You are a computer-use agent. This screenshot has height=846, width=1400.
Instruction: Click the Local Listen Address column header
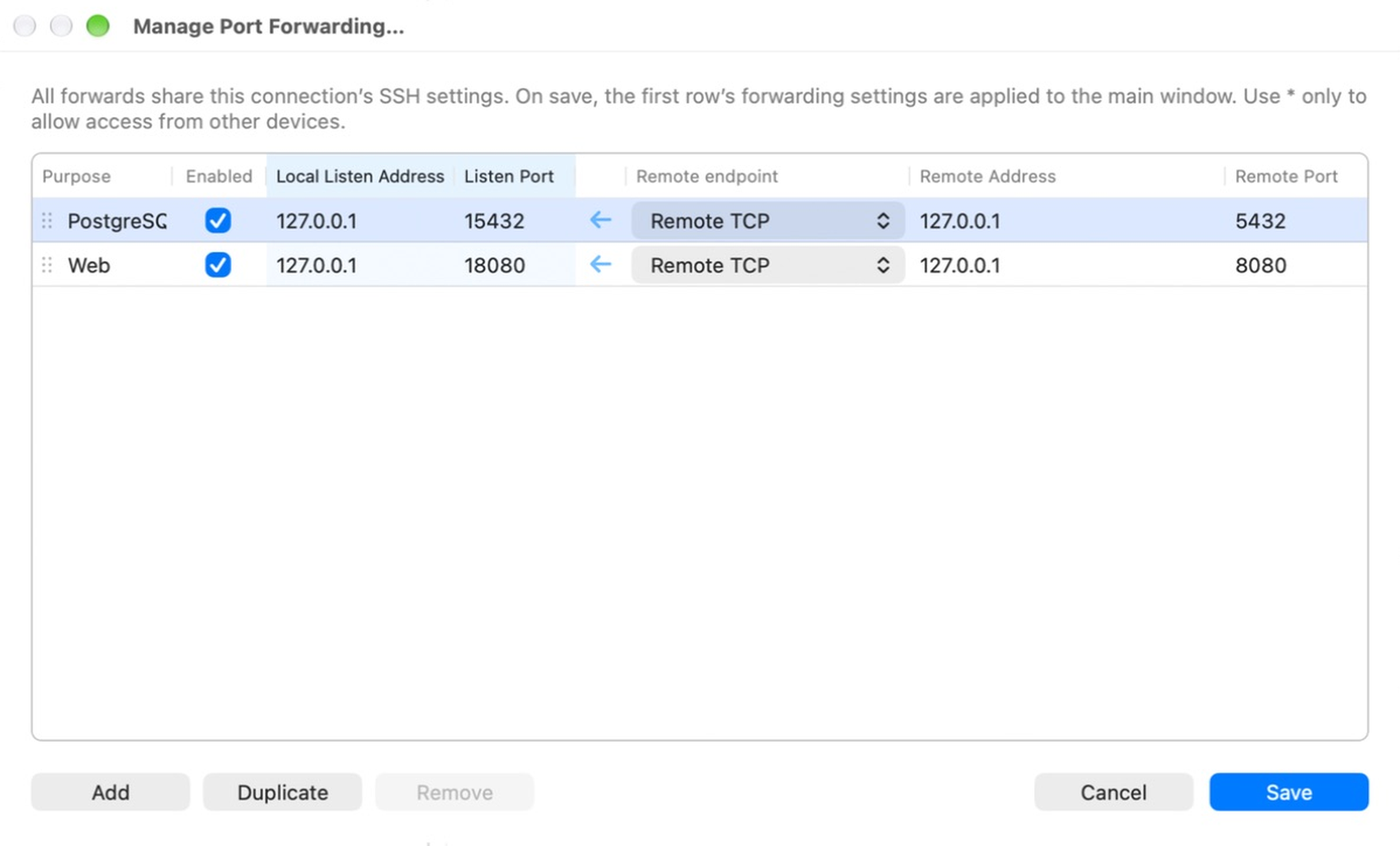pos(360,176)
